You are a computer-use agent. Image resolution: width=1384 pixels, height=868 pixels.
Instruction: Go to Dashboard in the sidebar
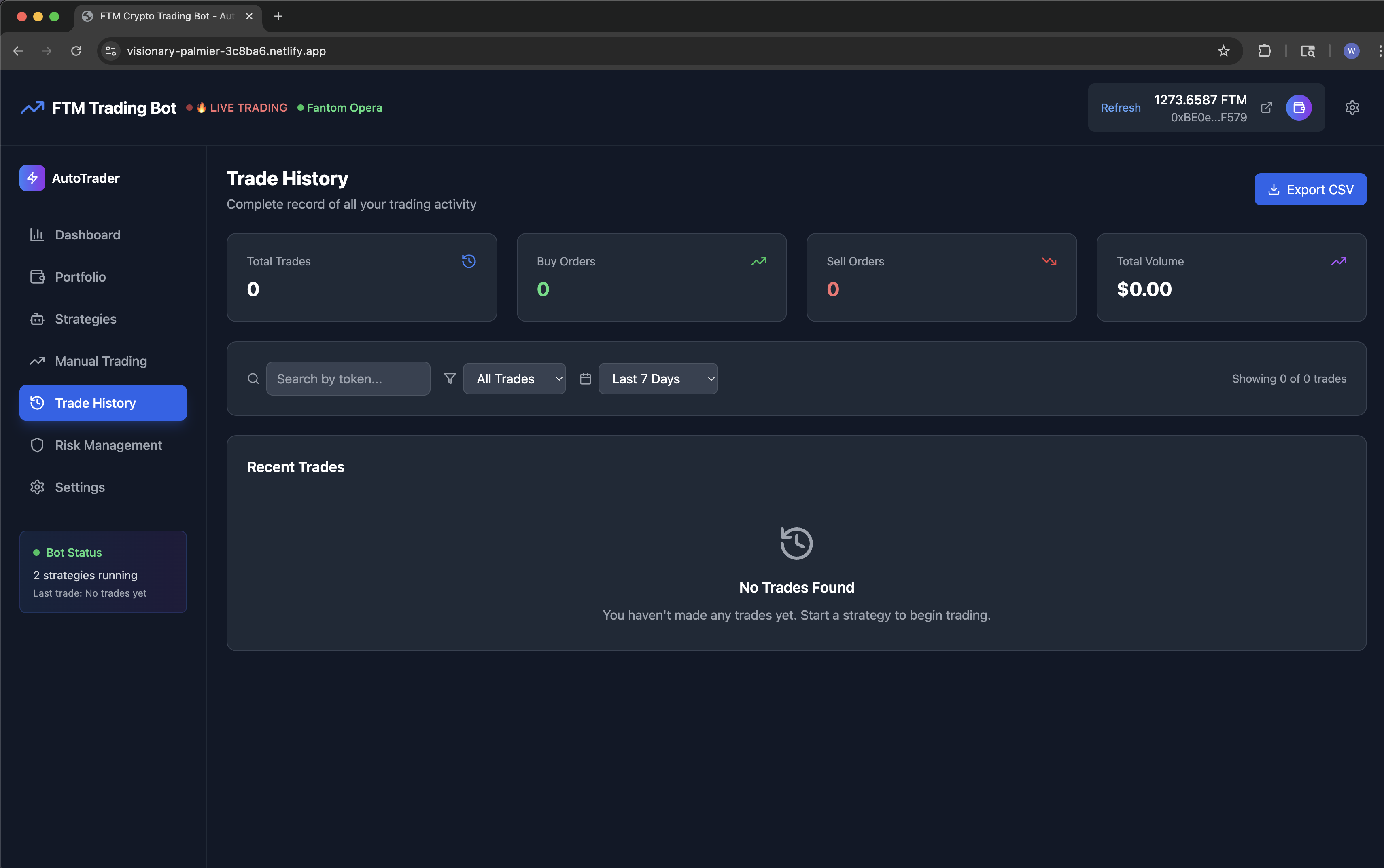pyautogui.click(x=87, y=235)
